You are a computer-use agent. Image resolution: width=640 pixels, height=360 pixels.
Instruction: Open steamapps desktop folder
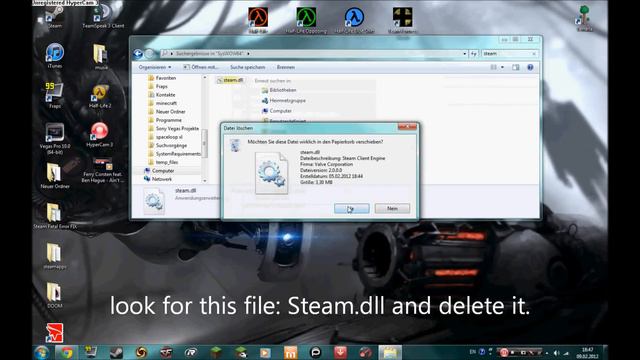(x=55, y=256)
